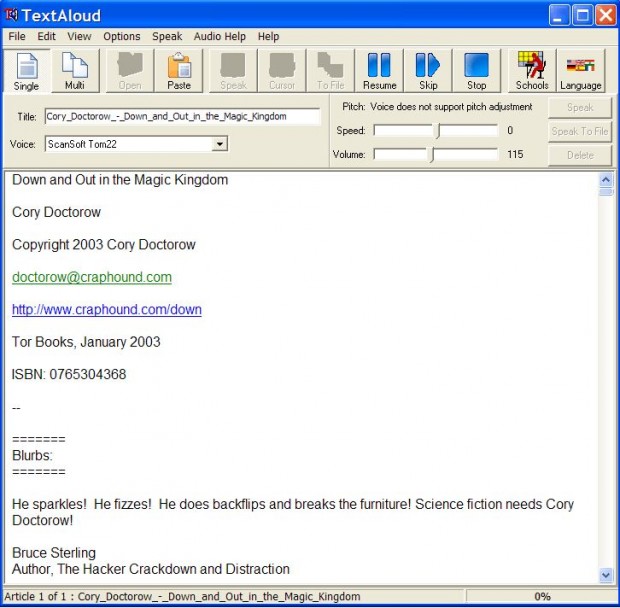
Task: Minimize the TextAloud window
Action: [559, 15]
